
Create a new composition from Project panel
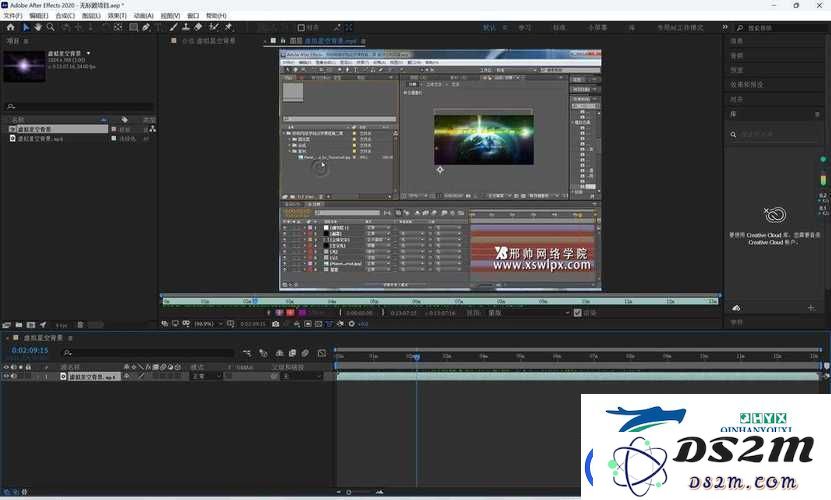click(31, 325)
